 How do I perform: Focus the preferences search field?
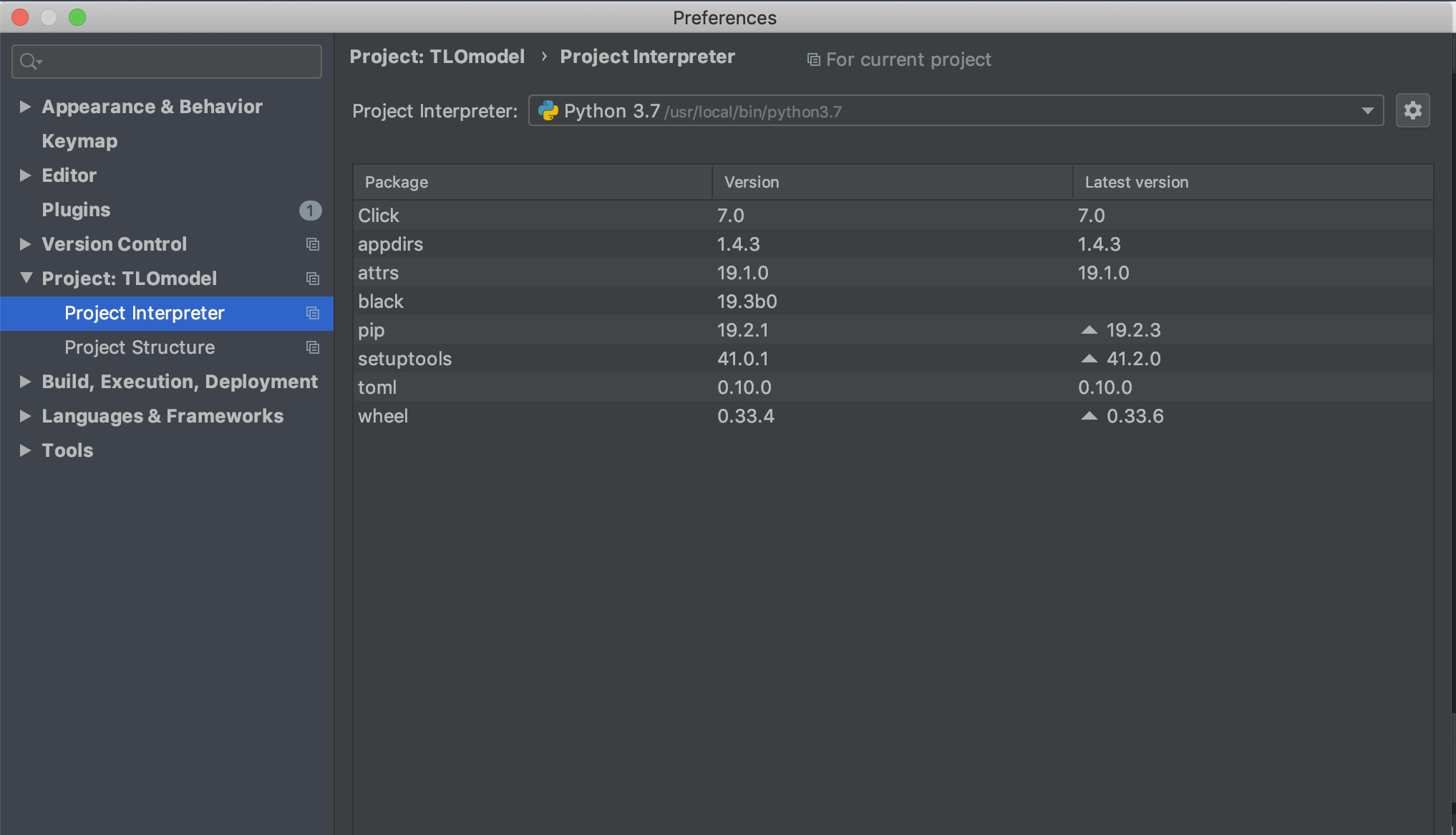167,62
